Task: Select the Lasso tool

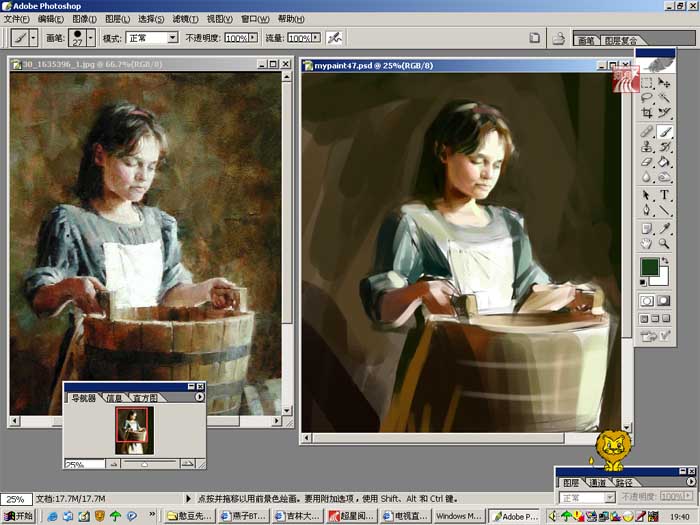Action: tap(647, 98)
